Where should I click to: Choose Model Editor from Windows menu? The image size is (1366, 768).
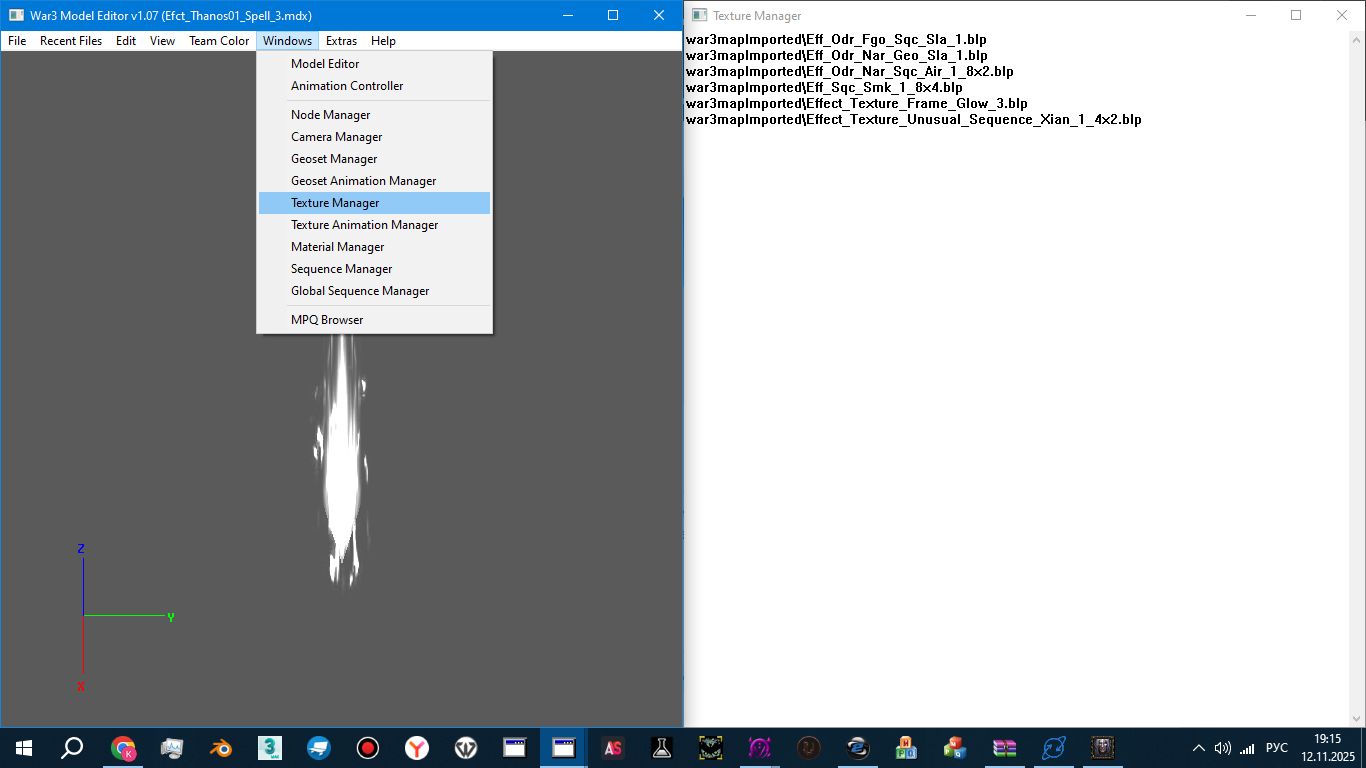[x=374, y=64]
